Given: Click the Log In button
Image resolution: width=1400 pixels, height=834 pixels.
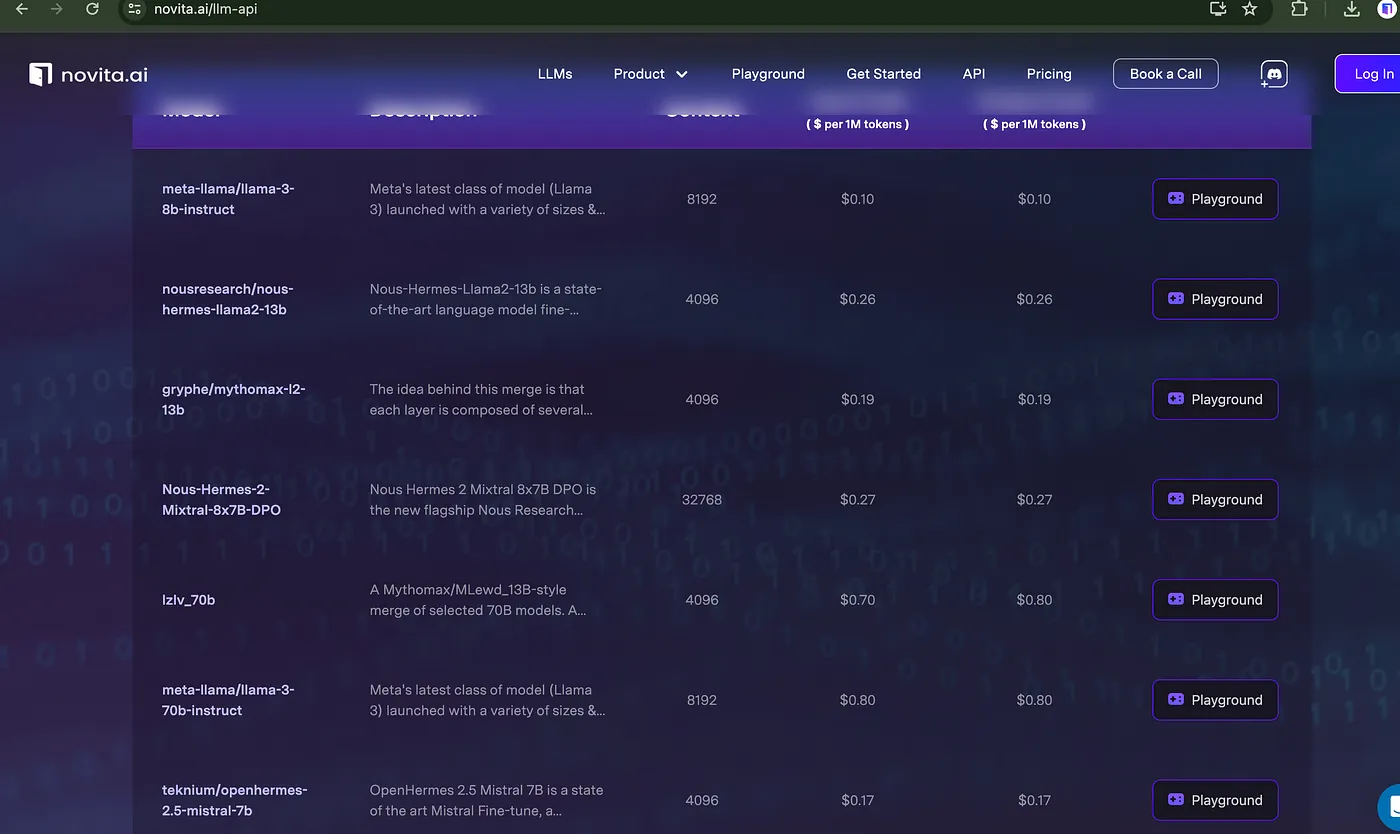Looking at the screenshot, I should pos(1368,74).
